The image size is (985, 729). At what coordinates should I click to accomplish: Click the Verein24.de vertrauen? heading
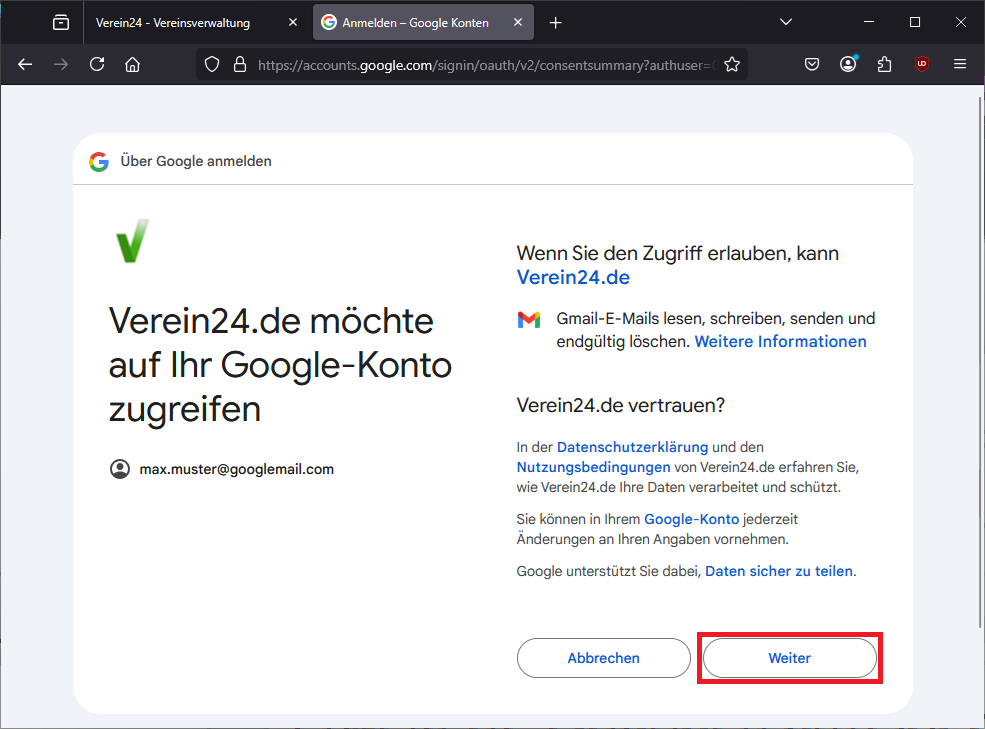click(x=621, y=405)
